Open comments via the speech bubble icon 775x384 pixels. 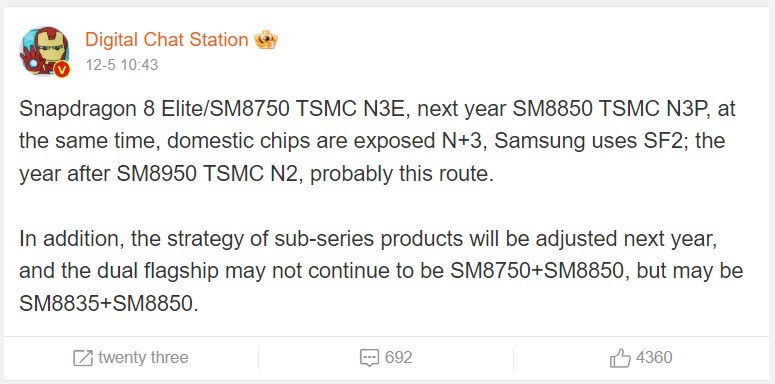click(369, 358)
